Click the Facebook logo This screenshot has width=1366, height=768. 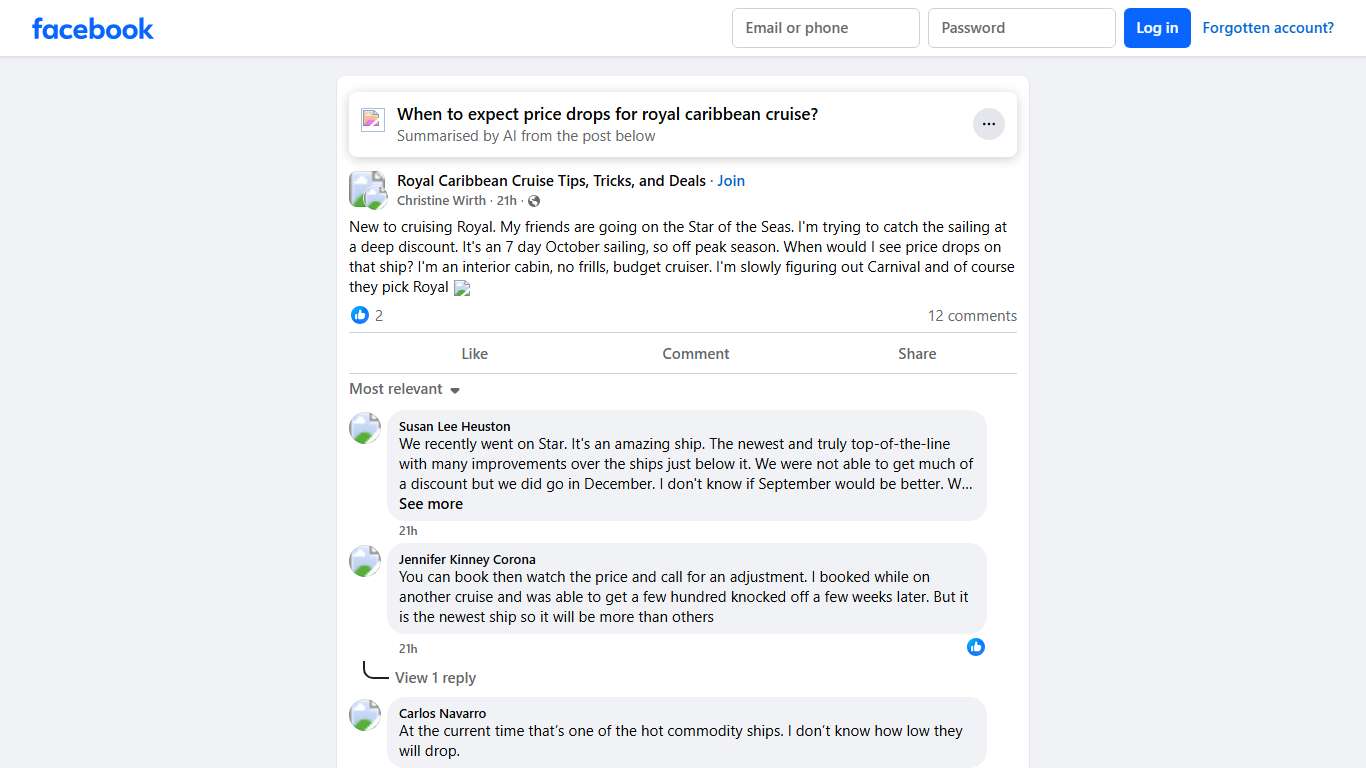coord(93,28)
